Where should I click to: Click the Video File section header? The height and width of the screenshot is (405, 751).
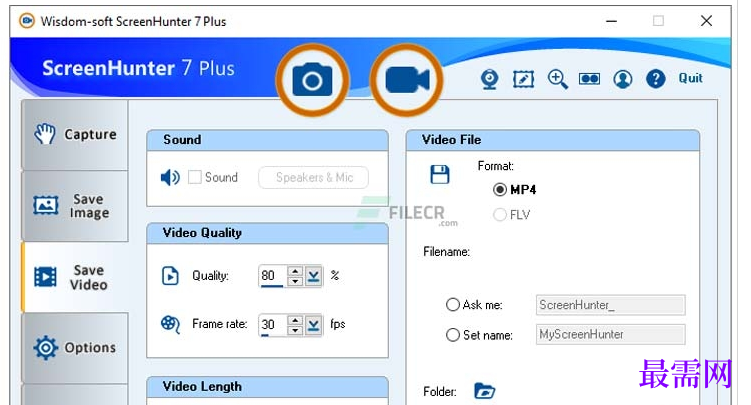coord(553,140)
